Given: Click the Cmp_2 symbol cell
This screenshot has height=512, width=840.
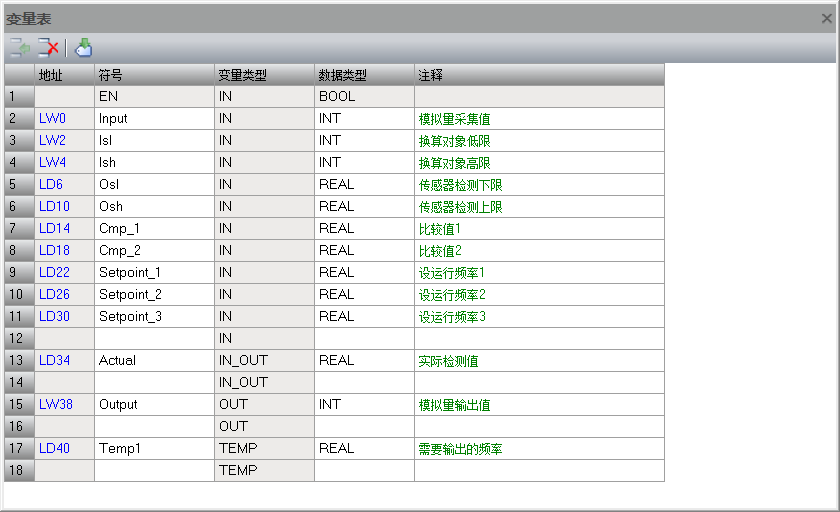Looking at the screenshot, I should pos(154,250).
